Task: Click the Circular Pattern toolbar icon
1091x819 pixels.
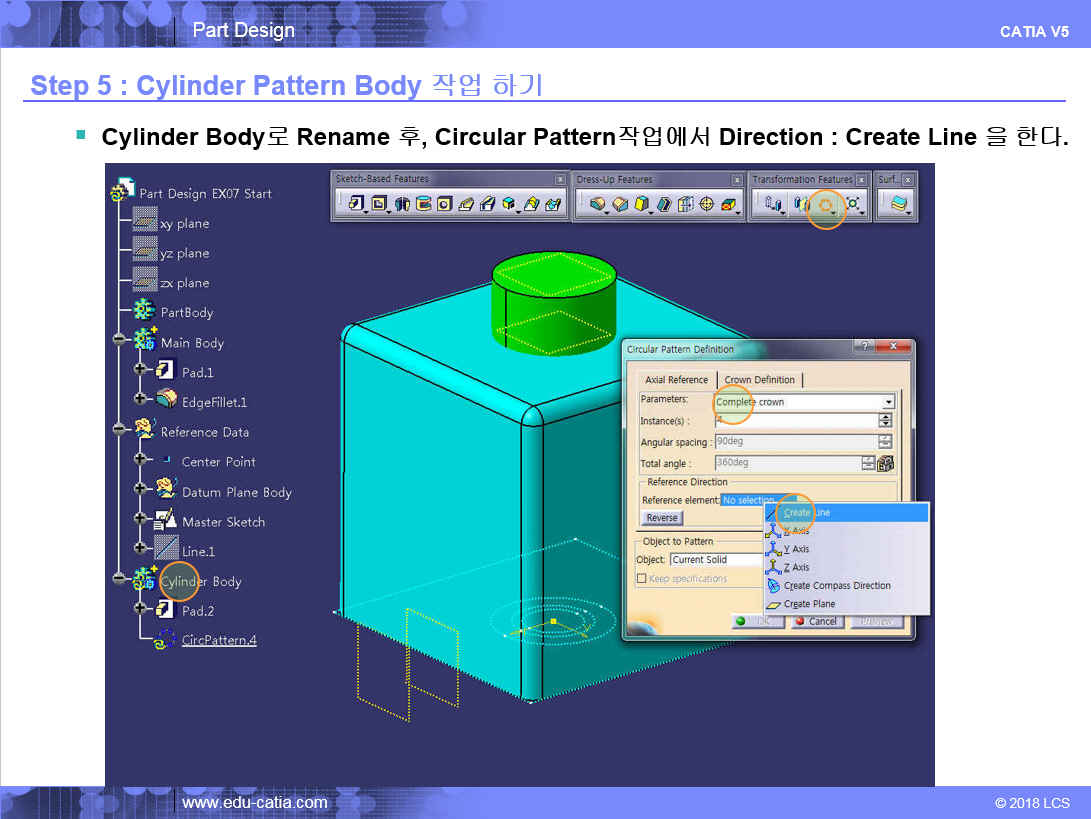Action: 826,204
